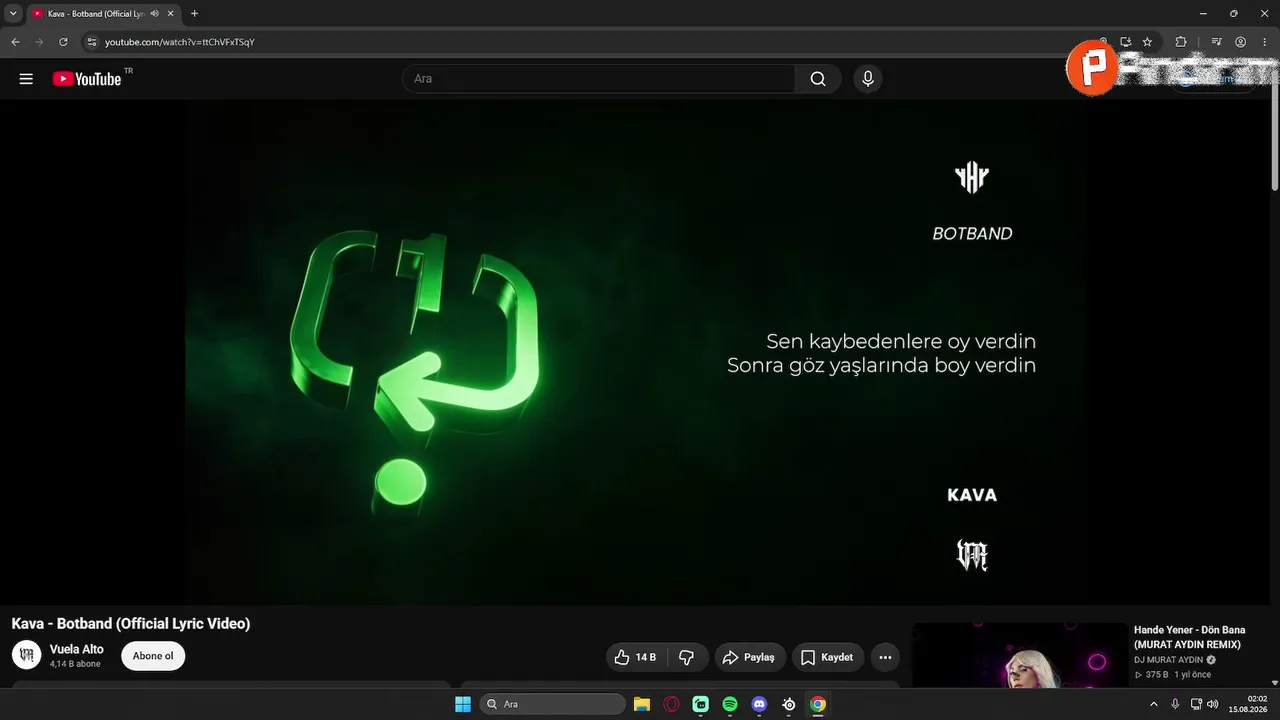1280x720 pixels.
Task: Open the Vuela Alto channel name link
Action: [x=77, y=649]
